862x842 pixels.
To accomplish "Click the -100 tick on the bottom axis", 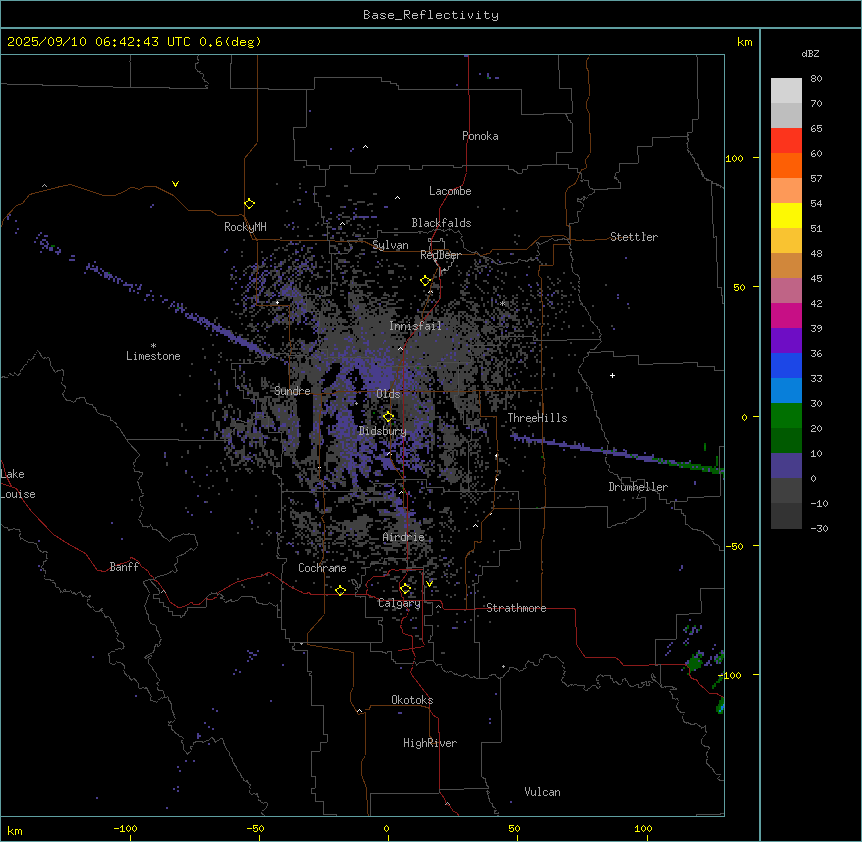I will pyautogui.click(x=125, y=828).
